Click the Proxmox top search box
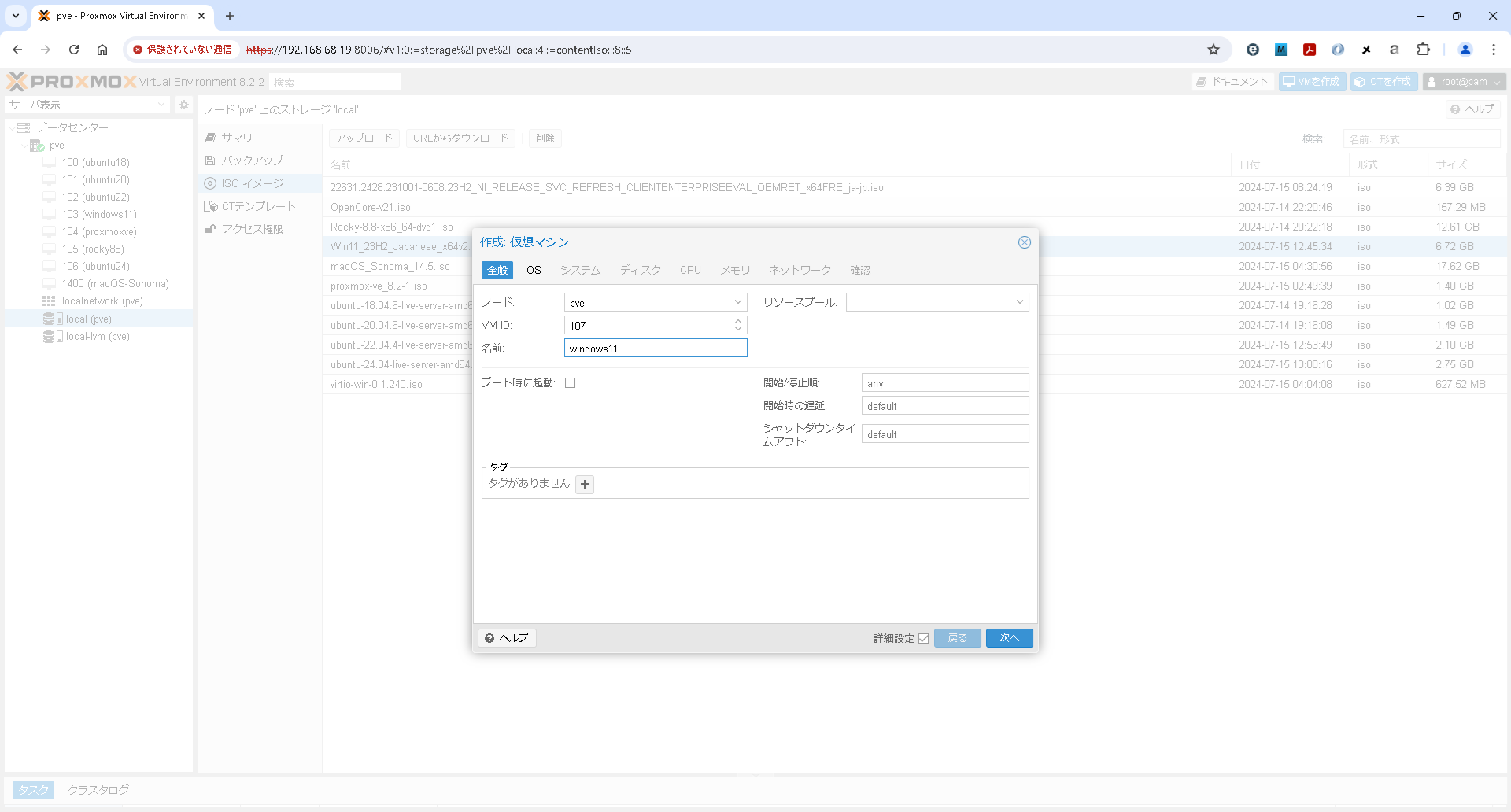 (x=335, y=82)
